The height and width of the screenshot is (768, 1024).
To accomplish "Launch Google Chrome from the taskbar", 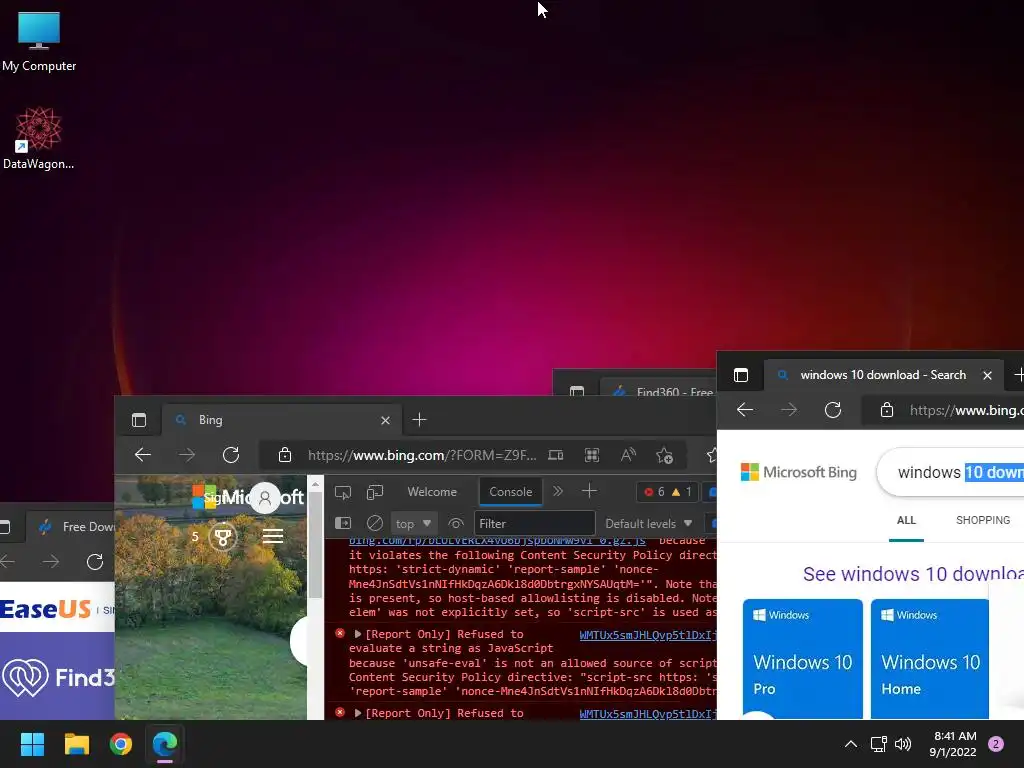I will tap(121, 744).
